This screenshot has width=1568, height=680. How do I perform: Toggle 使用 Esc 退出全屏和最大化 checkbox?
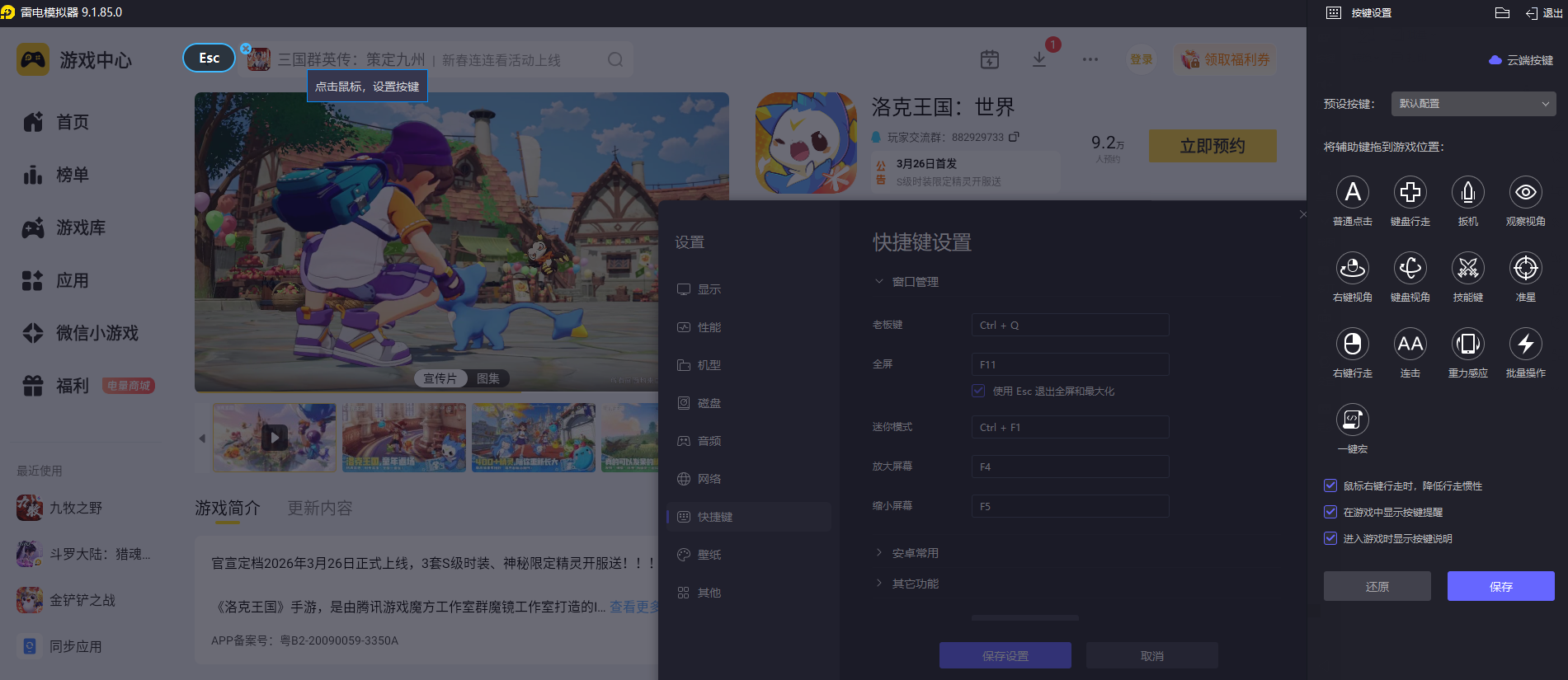(978, 391)
